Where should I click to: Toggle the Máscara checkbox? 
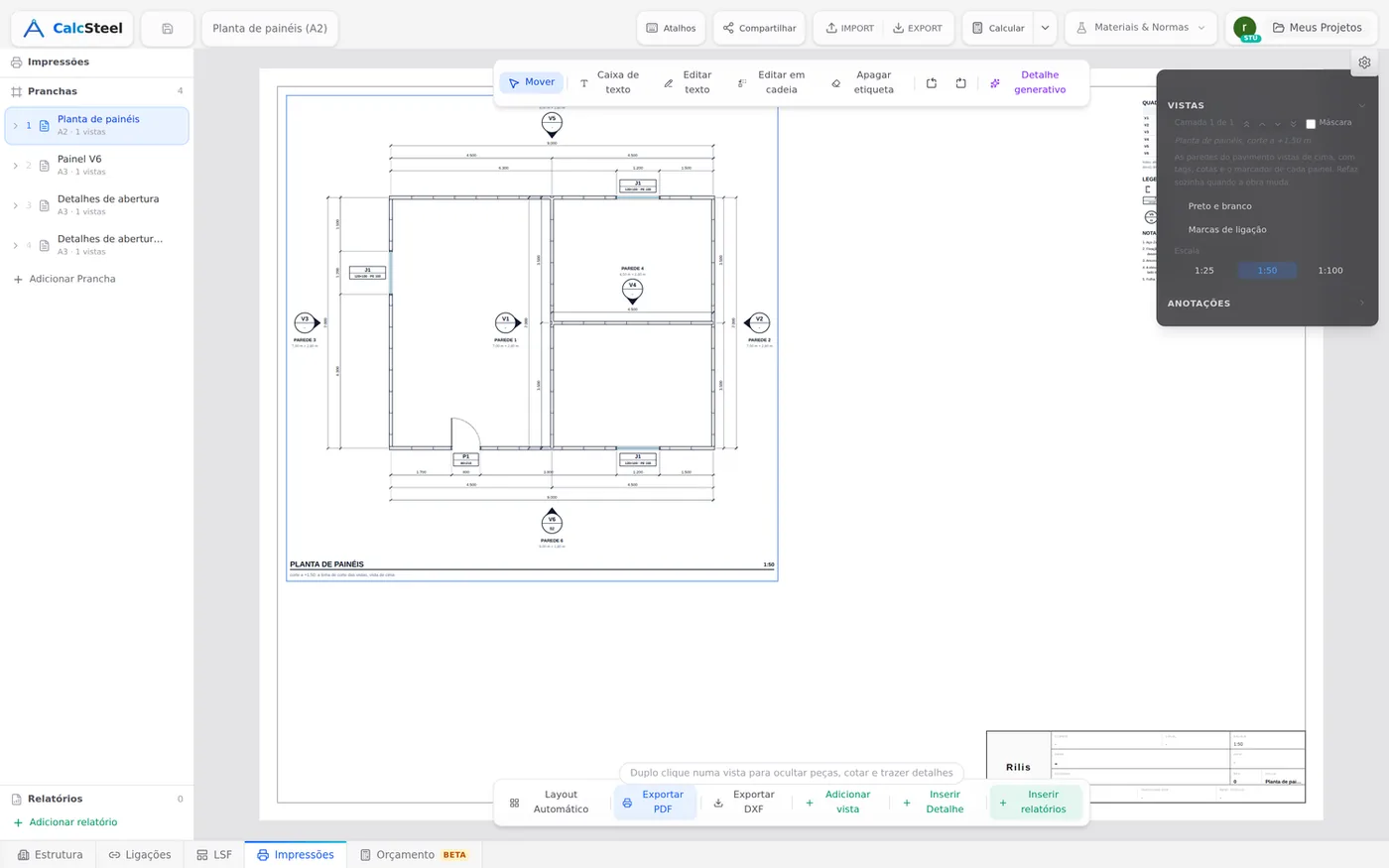(x=1311, y=124)
